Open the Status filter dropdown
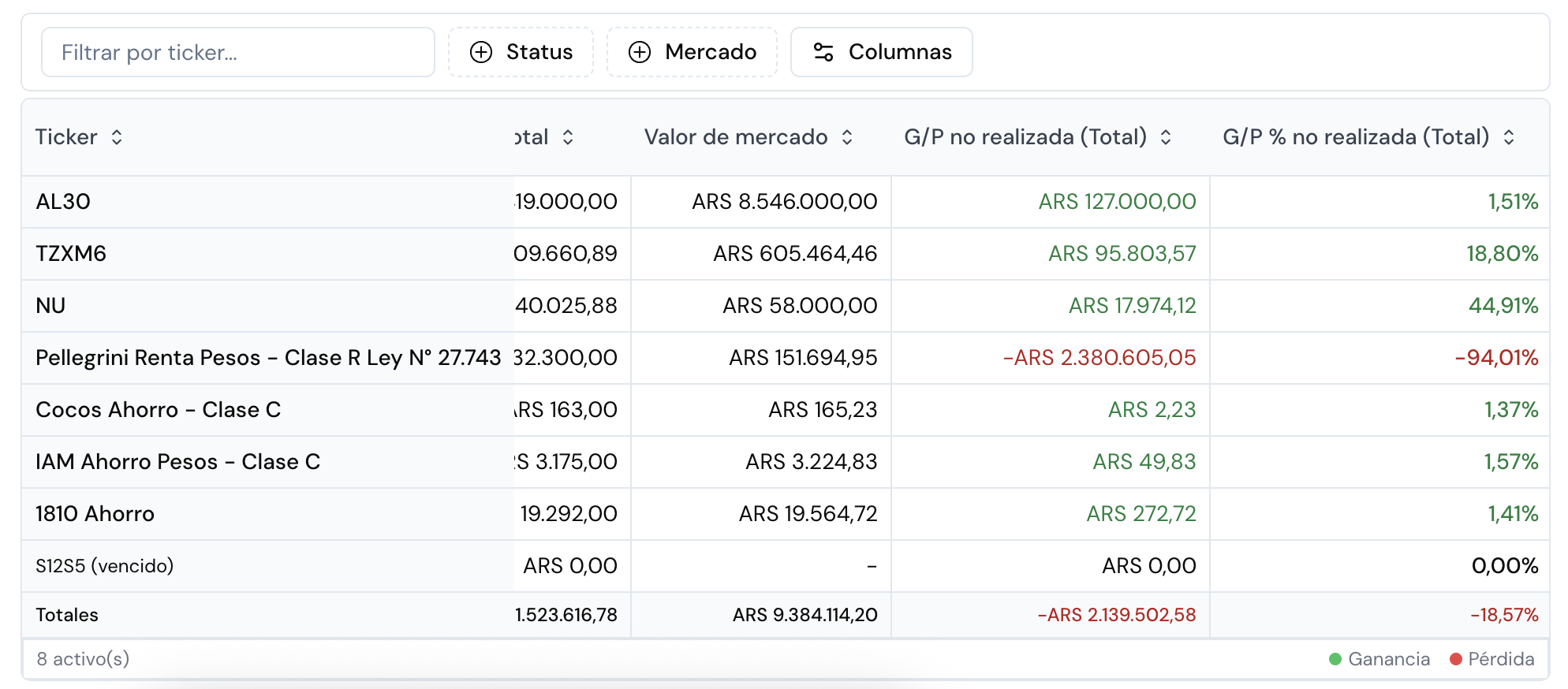 click(x=521, y=52)
